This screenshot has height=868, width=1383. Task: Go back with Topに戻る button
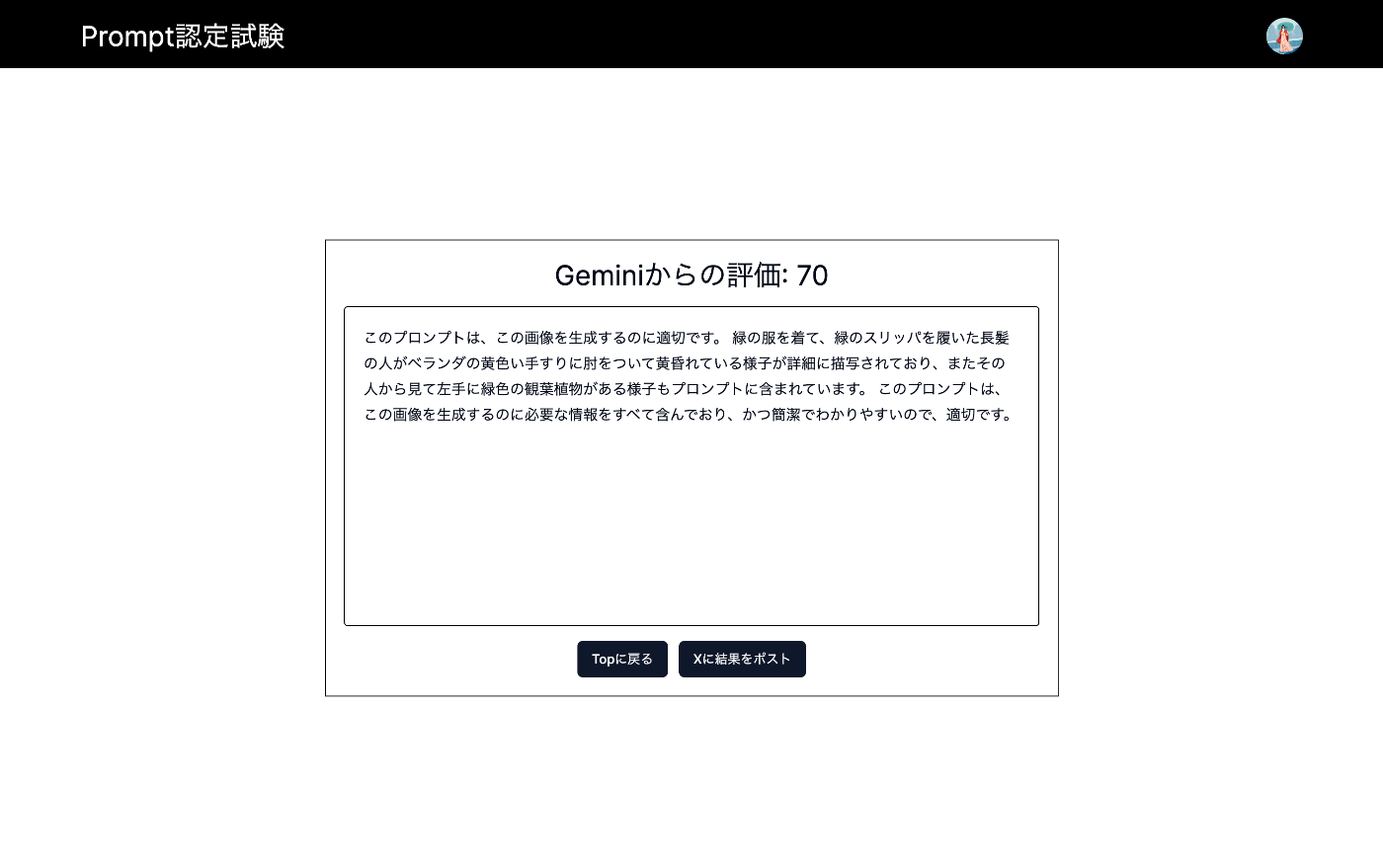pyautogui.click(x=622, y=659)
